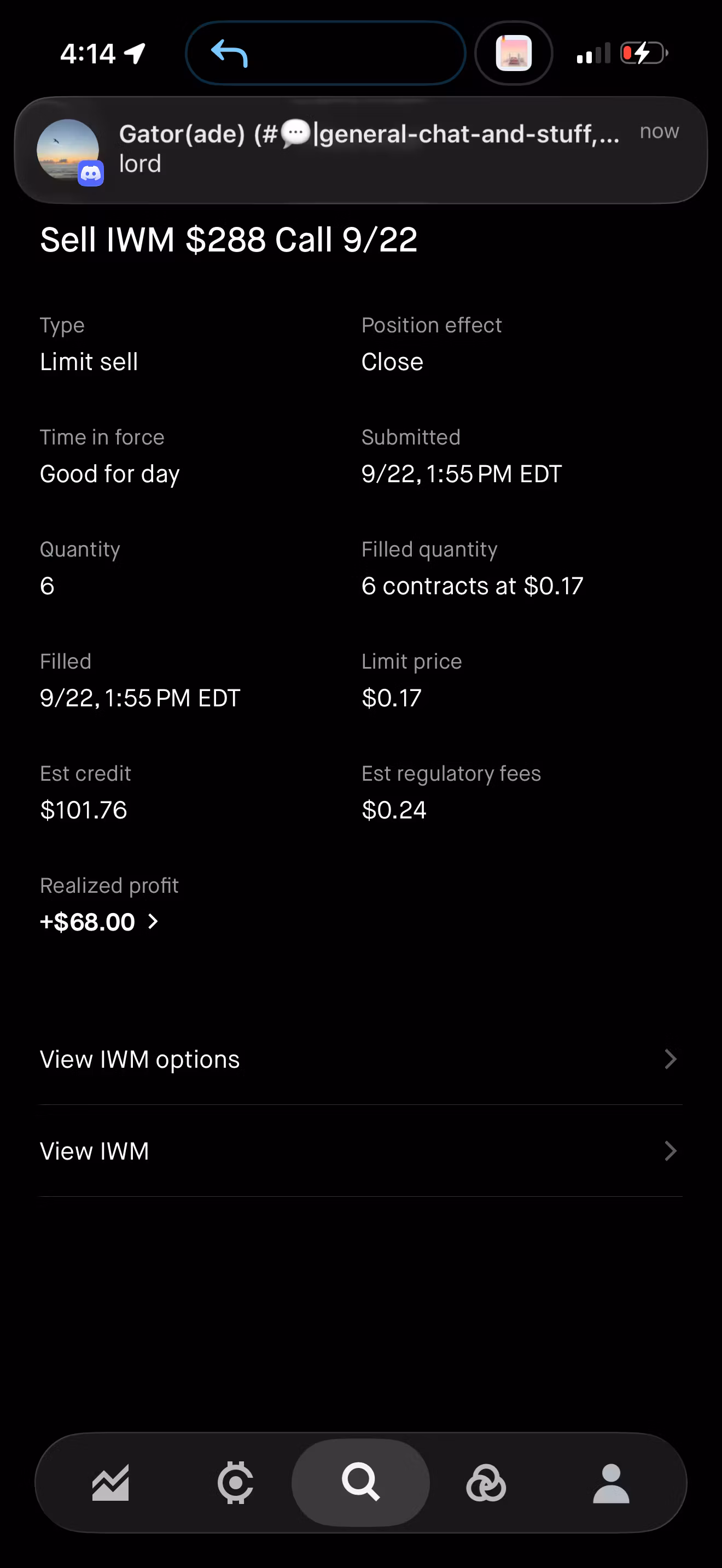Image resolution: width=722 pixels, height=1568 pixels.
Task: Open the Gator(ade) Discord notification banner
Action: point(361,150)
